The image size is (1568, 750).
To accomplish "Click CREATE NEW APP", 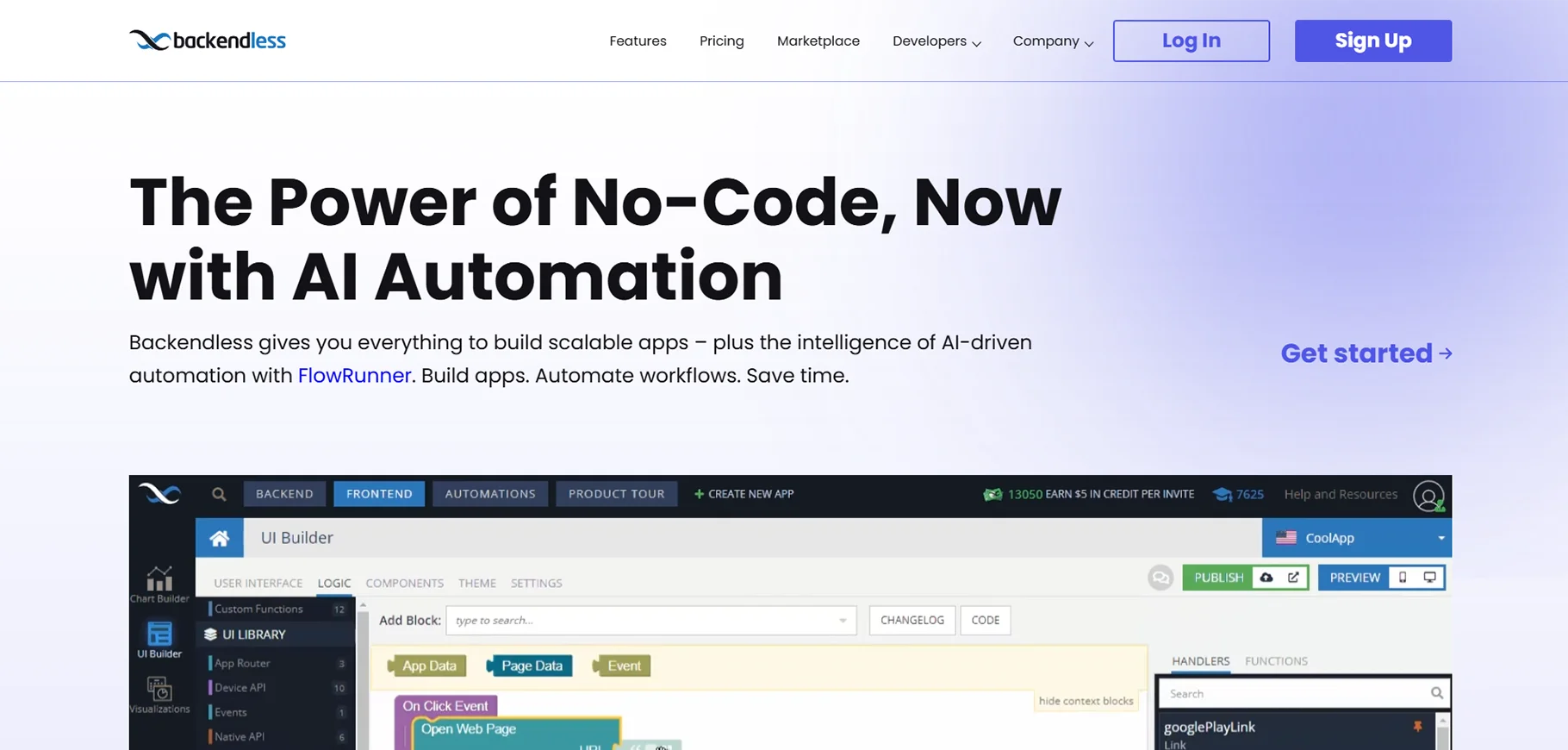I will click(x=744, y=494).
